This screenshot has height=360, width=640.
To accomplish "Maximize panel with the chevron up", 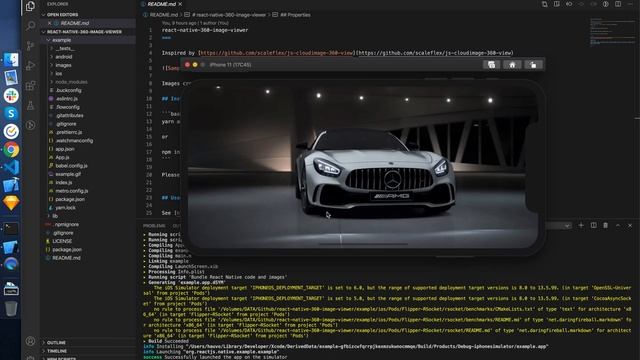I will pyautogui.click(x=618, y=225).
